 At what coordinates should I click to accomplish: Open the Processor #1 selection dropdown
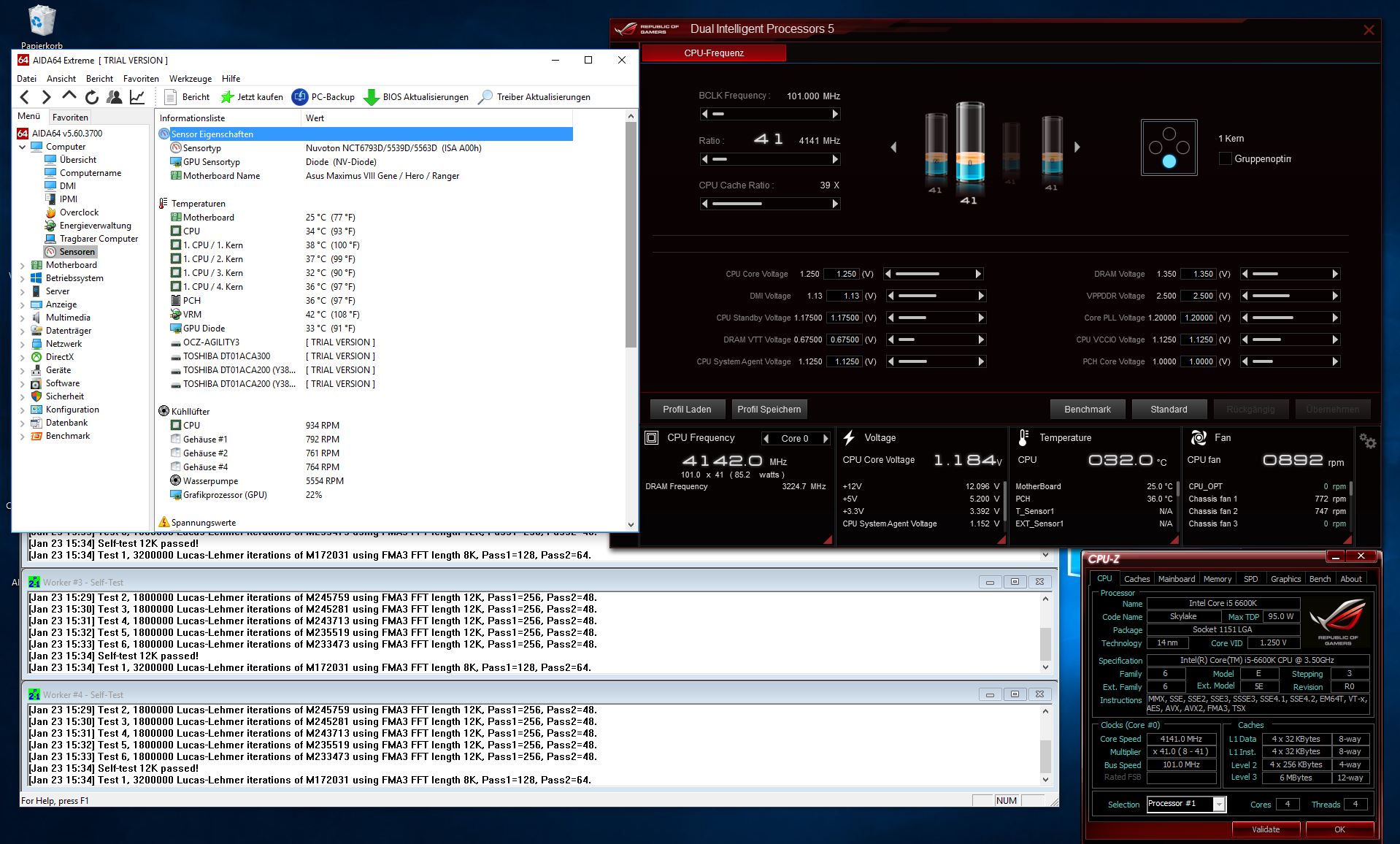[x=1219, y=804]
